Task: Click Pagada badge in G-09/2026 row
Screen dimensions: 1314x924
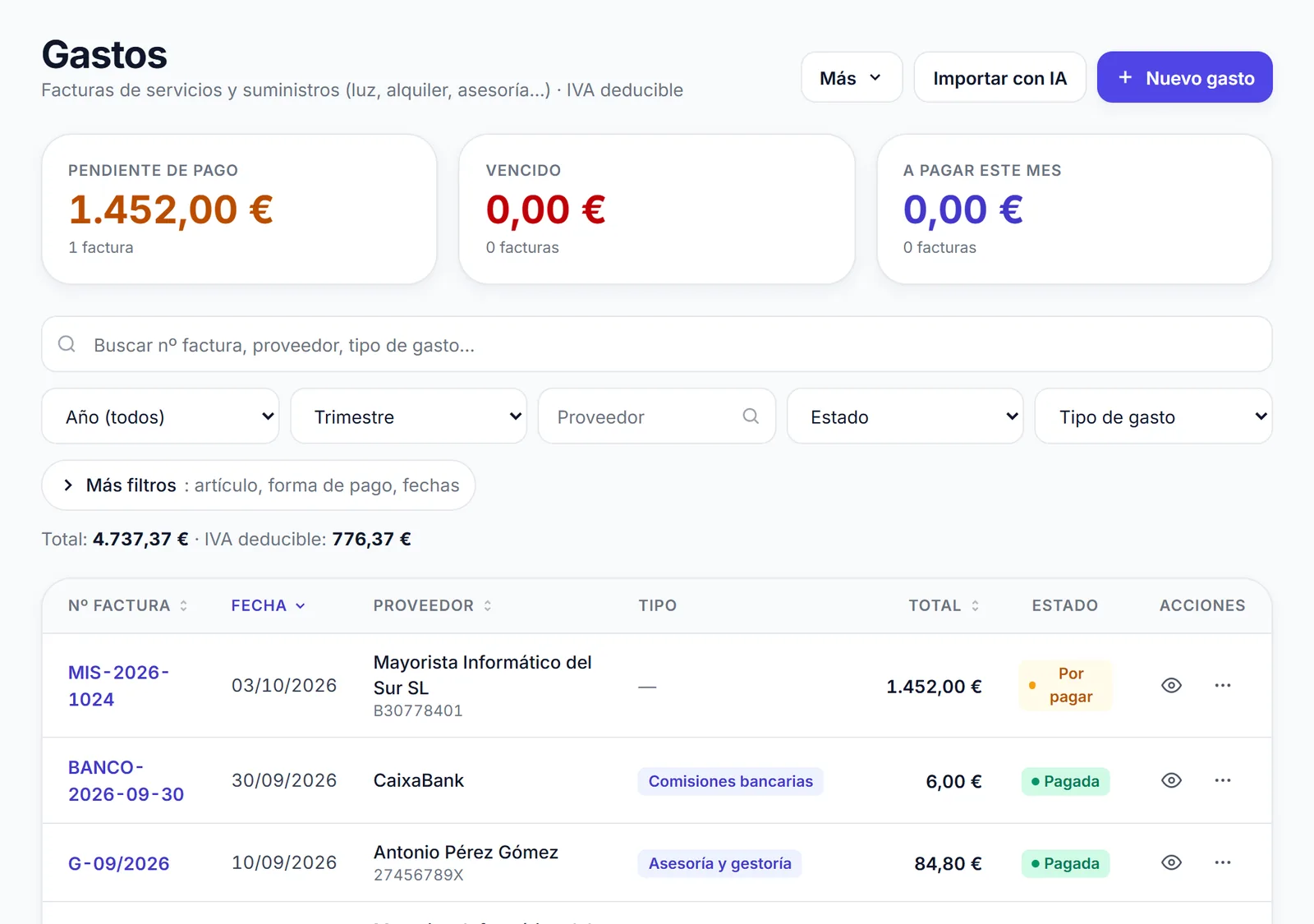Action: pos(1065,863)
